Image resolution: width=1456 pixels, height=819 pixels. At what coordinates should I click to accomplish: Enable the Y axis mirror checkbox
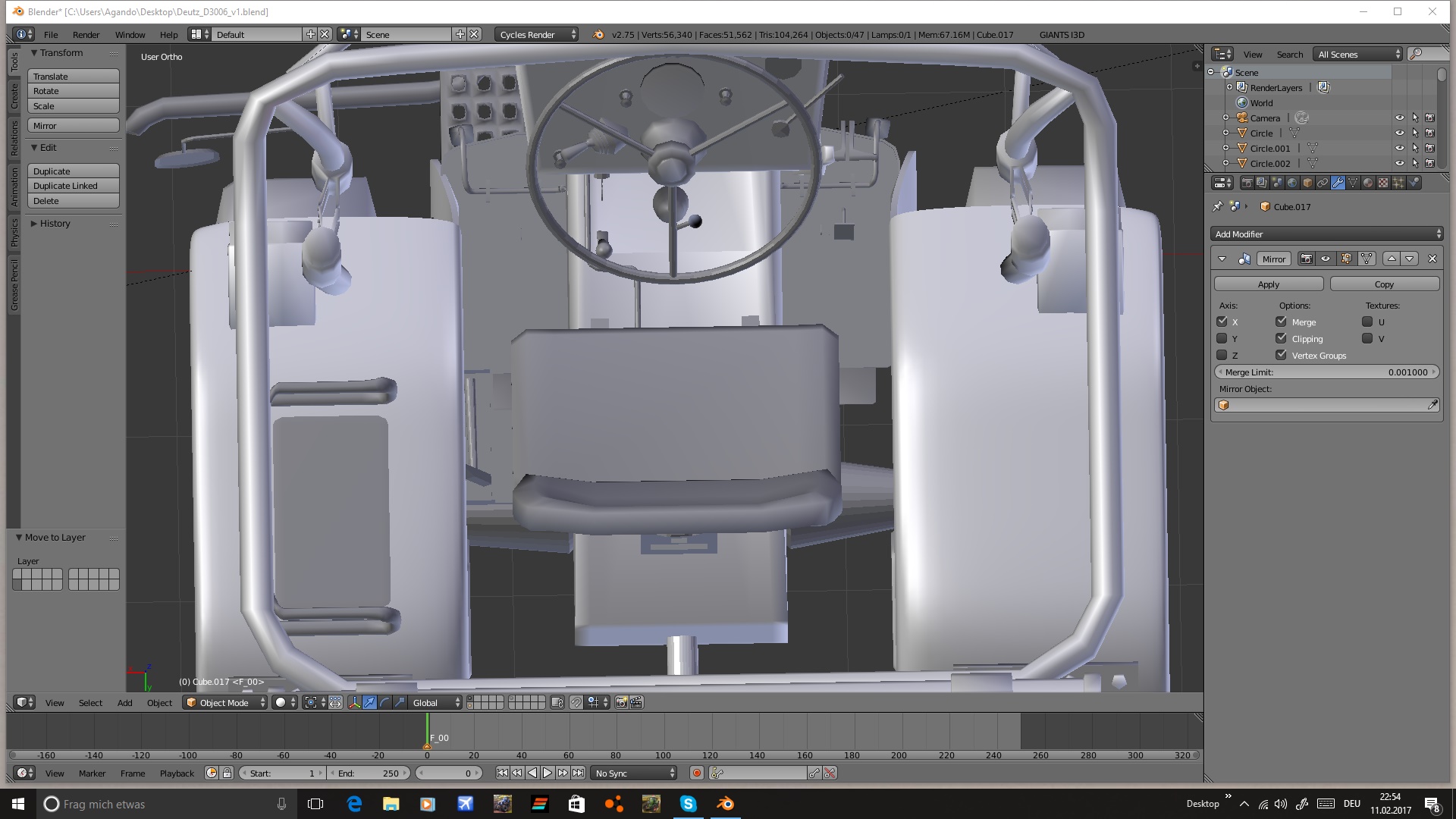1222,338
